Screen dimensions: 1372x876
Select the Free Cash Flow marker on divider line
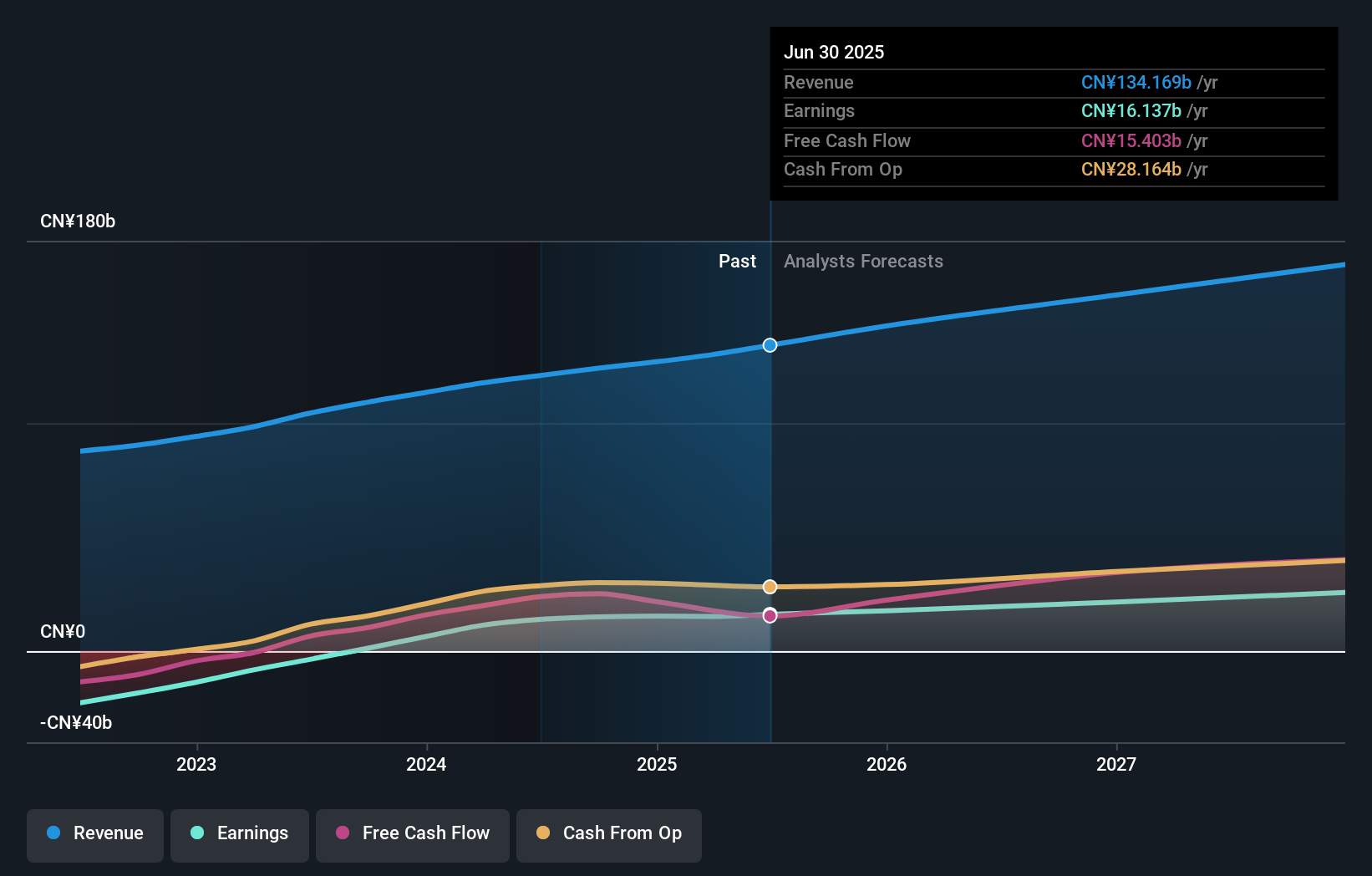click(x=770, y=615)
